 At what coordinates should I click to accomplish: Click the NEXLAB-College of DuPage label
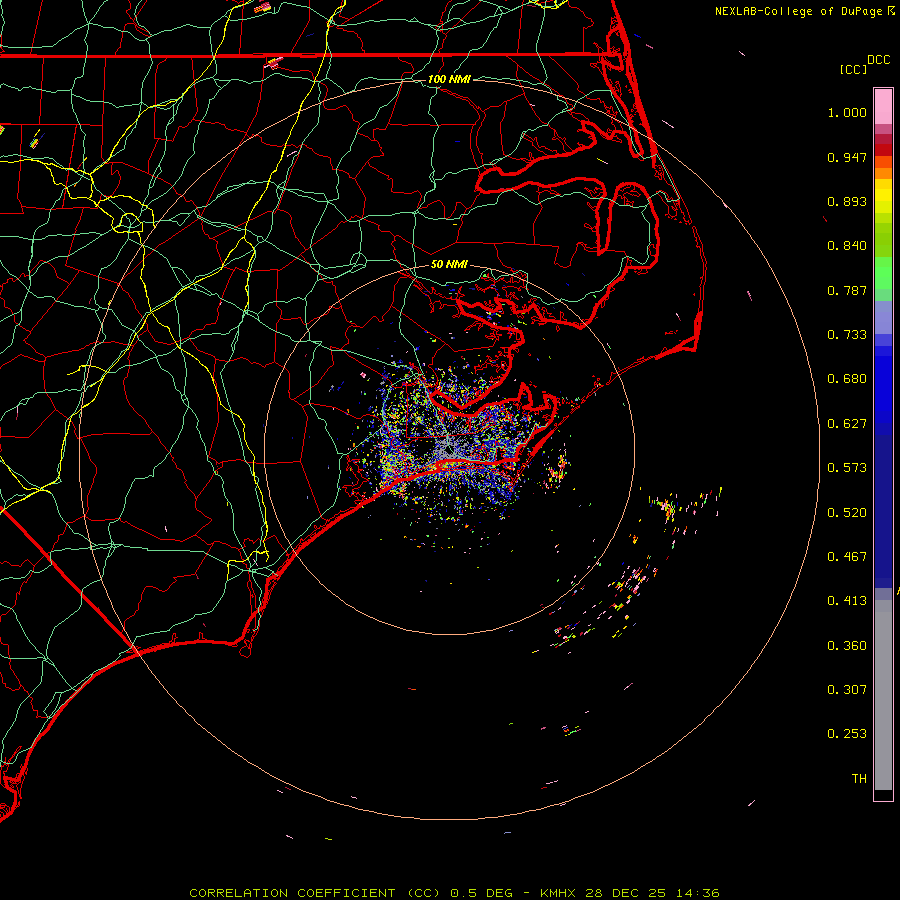click(x=804, y=11)
